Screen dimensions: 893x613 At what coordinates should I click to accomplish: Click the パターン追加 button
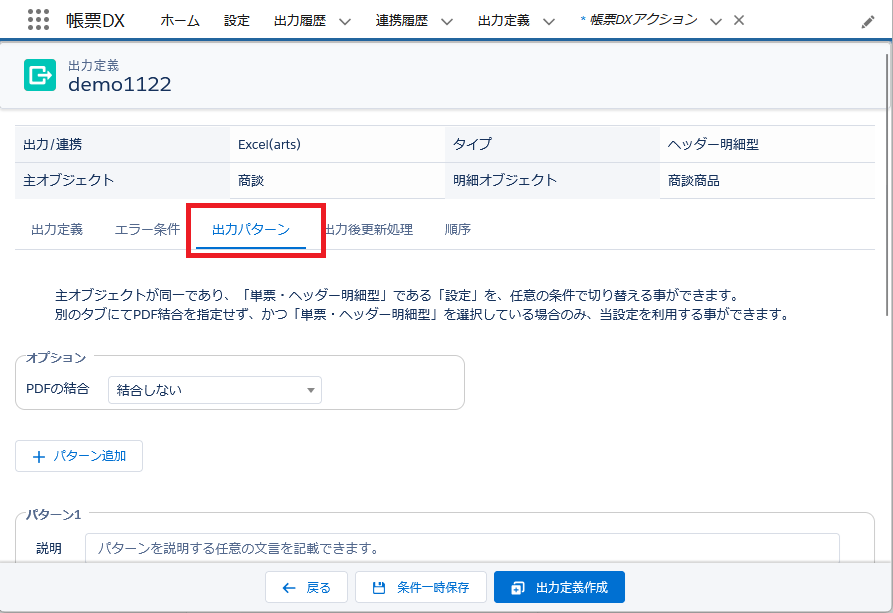point(79,456)
